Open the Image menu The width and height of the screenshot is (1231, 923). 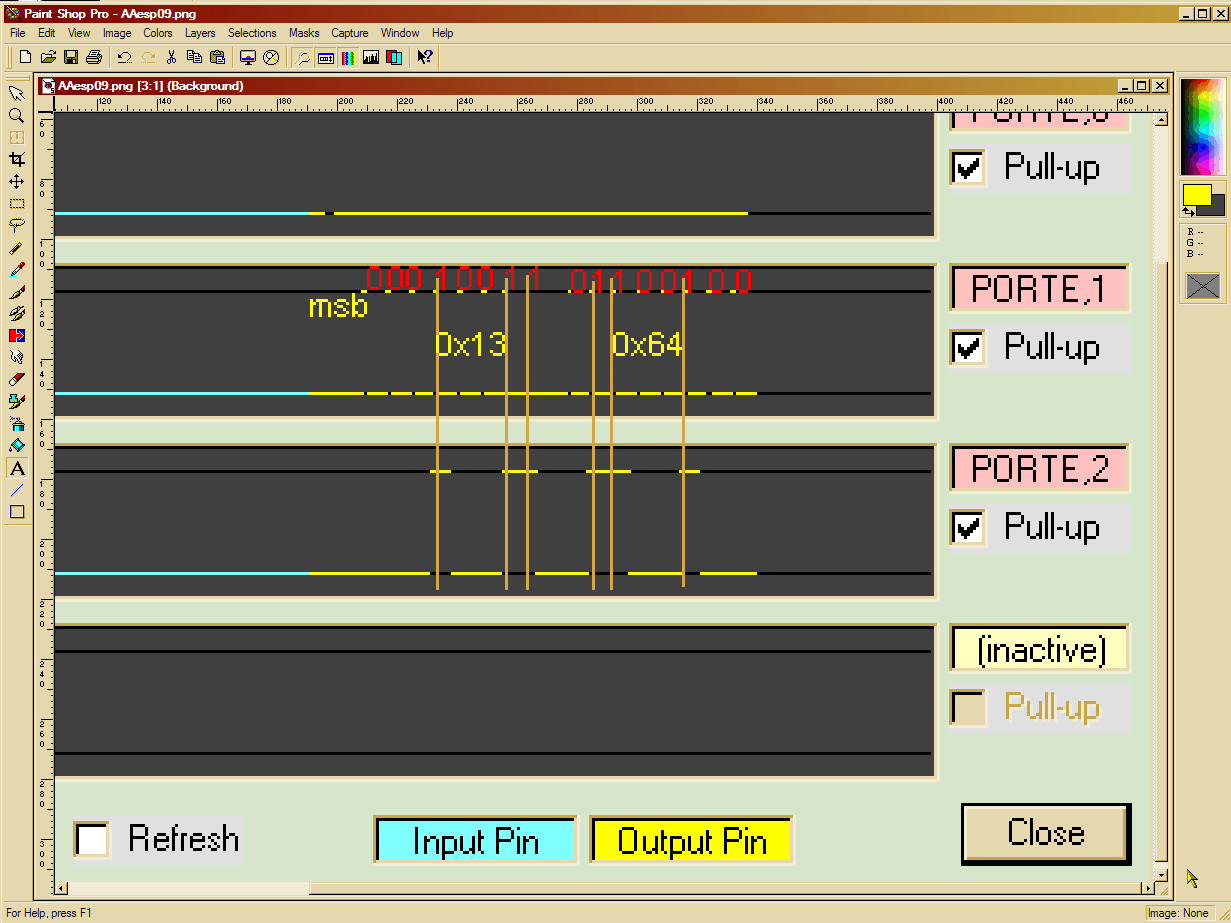coord(117,33)
